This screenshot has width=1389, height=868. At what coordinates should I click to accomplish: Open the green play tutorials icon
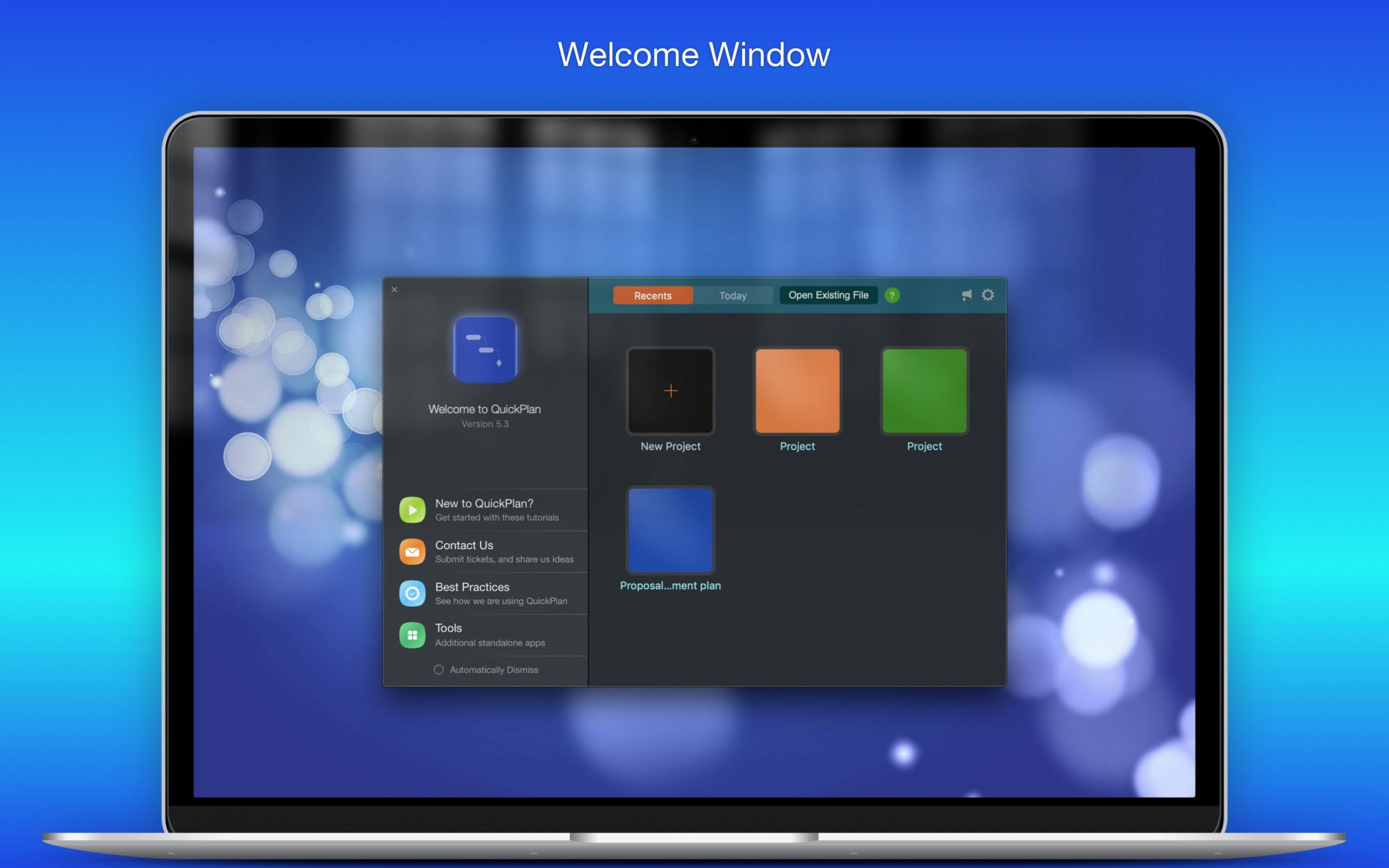point(413,510)
